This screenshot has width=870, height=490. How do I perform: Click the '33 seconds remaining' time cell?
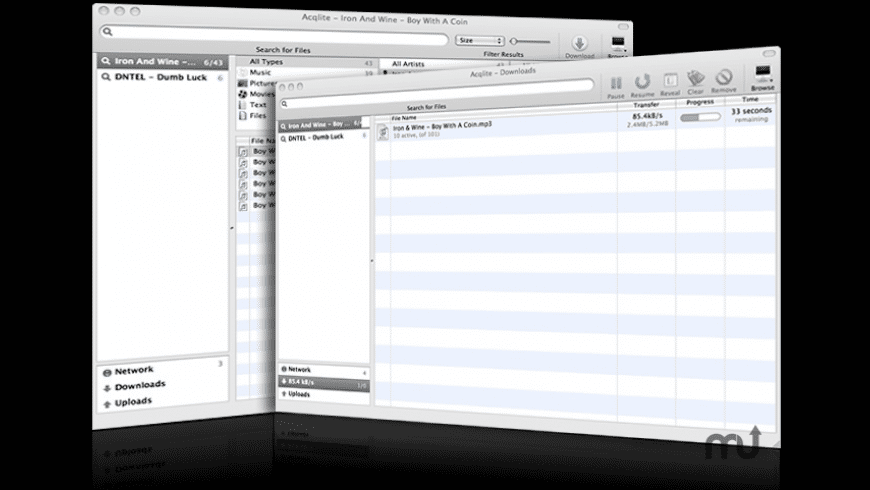pyautogui.click(x=751, y=115)
